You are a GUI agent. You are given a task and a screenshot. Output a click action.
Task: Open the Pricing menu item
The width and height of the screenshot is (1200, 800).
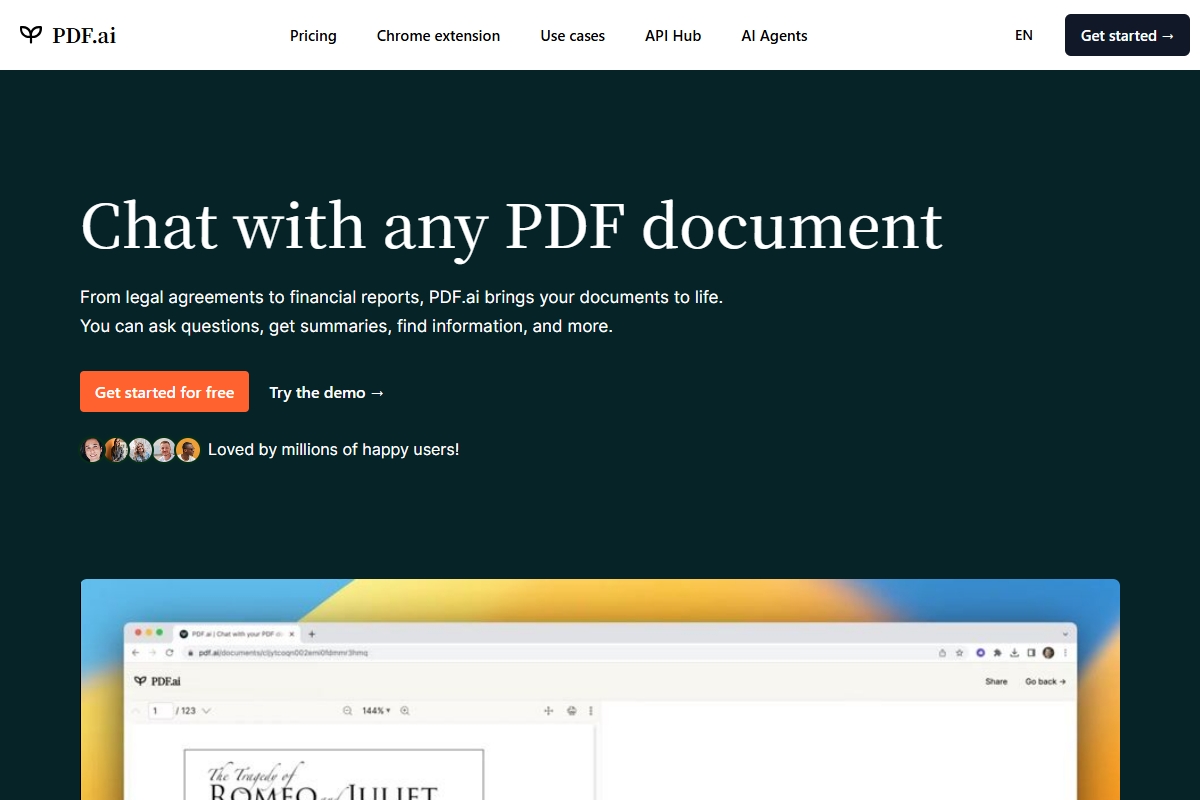click(313, 35)
